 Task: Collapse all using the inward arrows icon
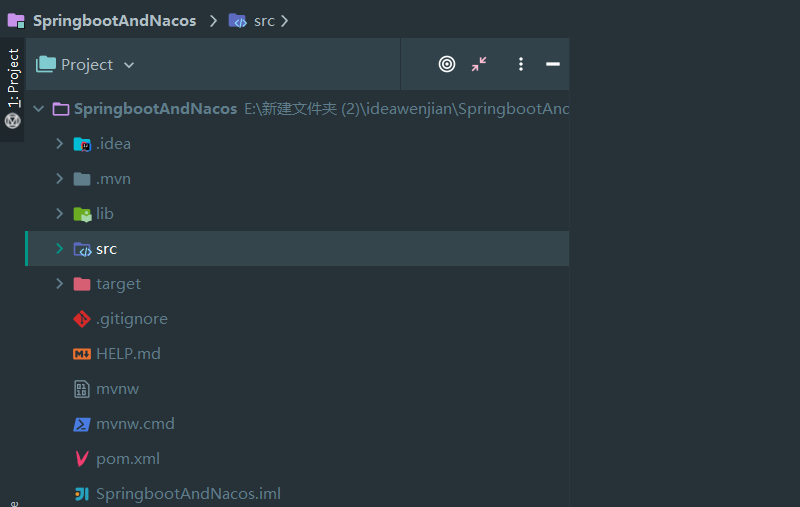[x=479, y=64]
